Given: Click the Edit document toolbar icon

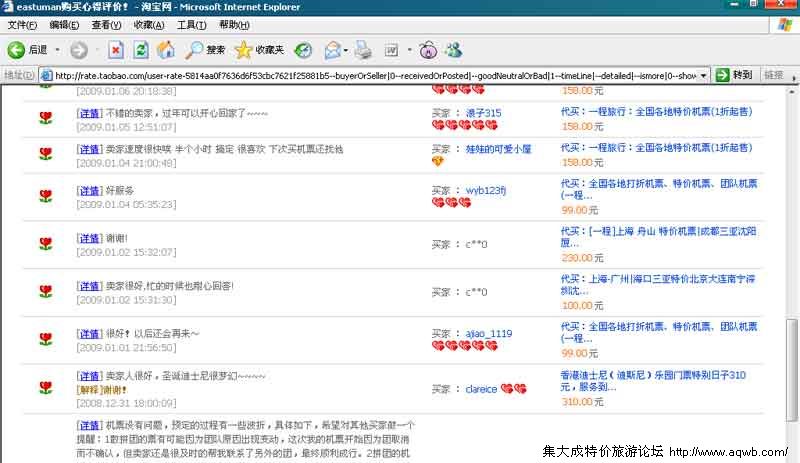Looking at the screenshot, I should click(x=391, y=50).
